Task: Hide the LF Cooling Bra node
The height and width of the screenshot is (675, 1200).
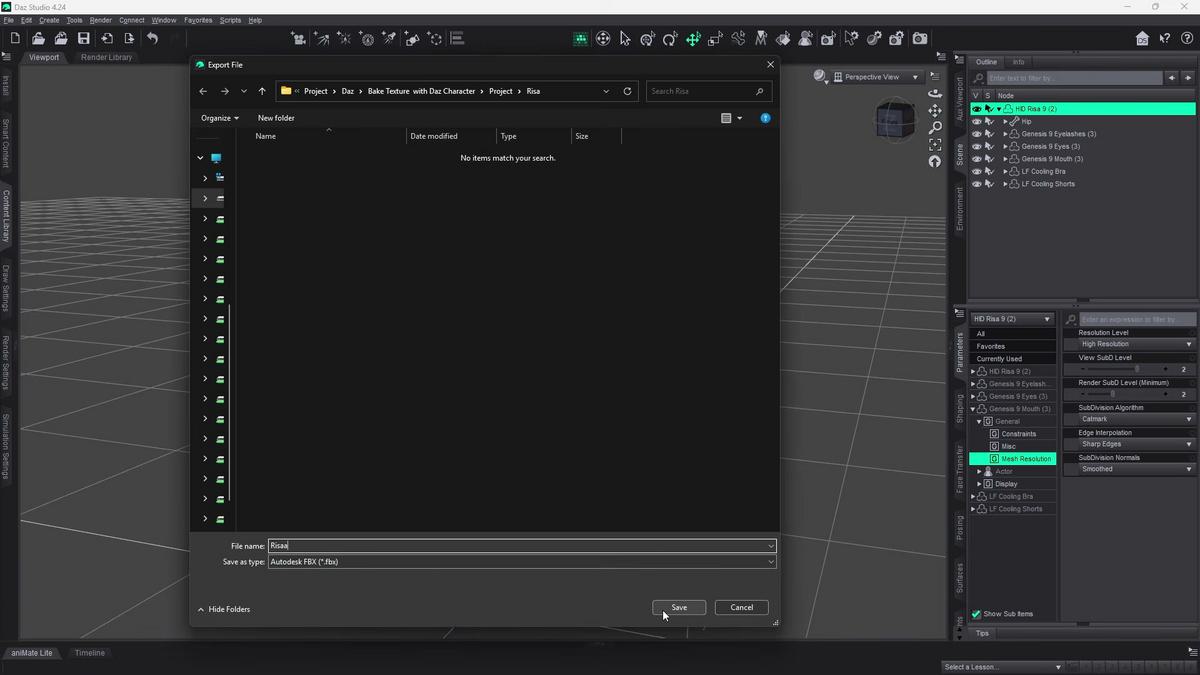Action: (x=977, y=171)
